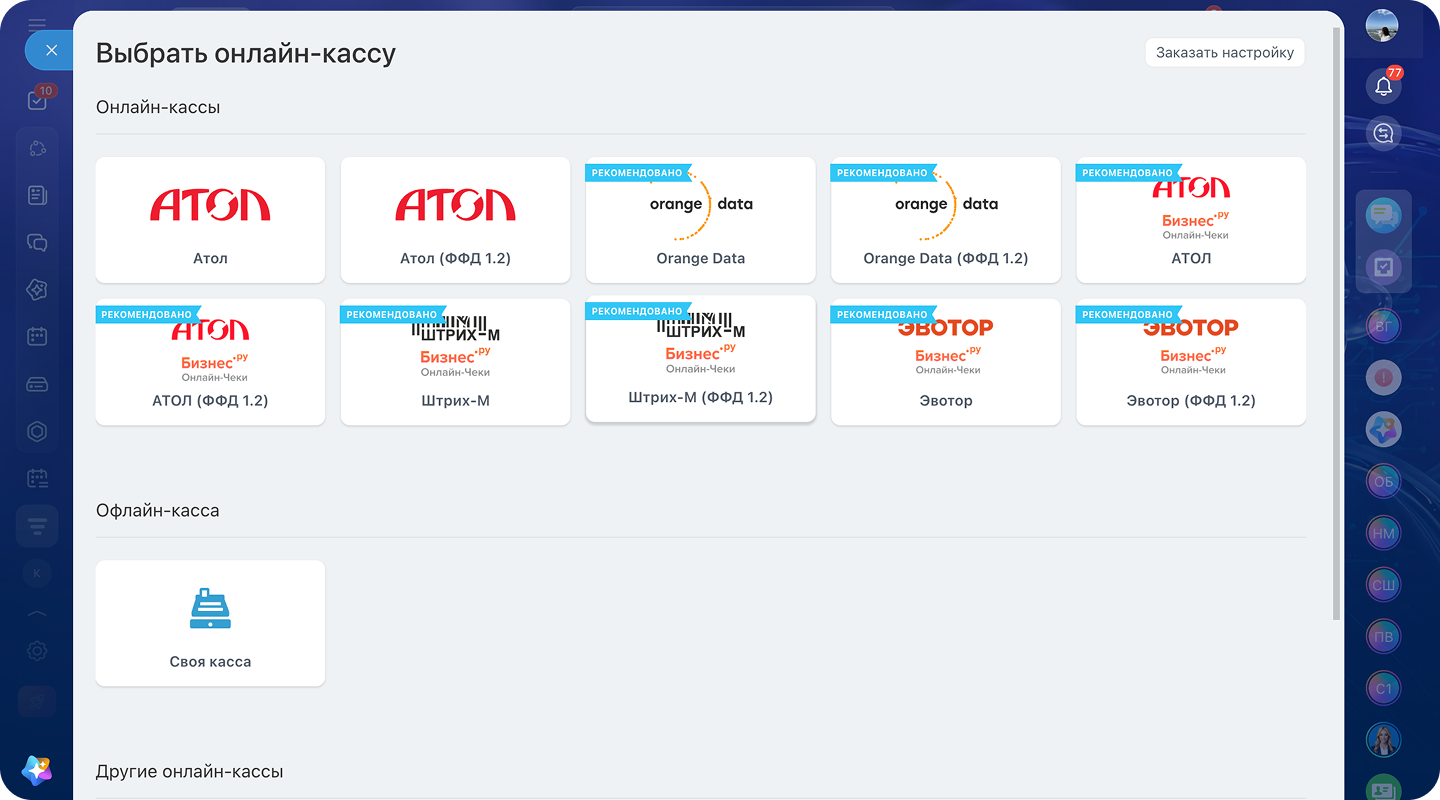Open the news feed icon in left sidebar
Viewport: 1440px width, 800px height.
coord(38,195)
